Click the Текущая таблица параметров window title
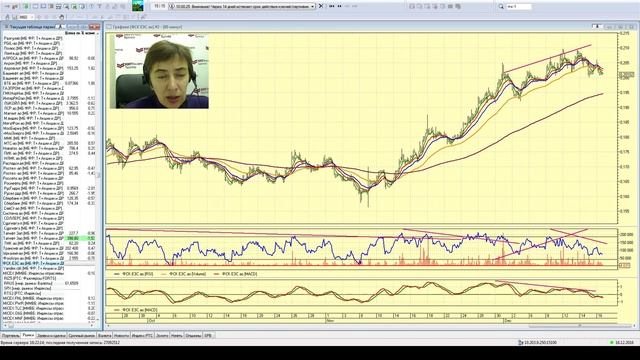The image size is (640, 360). point(32,27)
